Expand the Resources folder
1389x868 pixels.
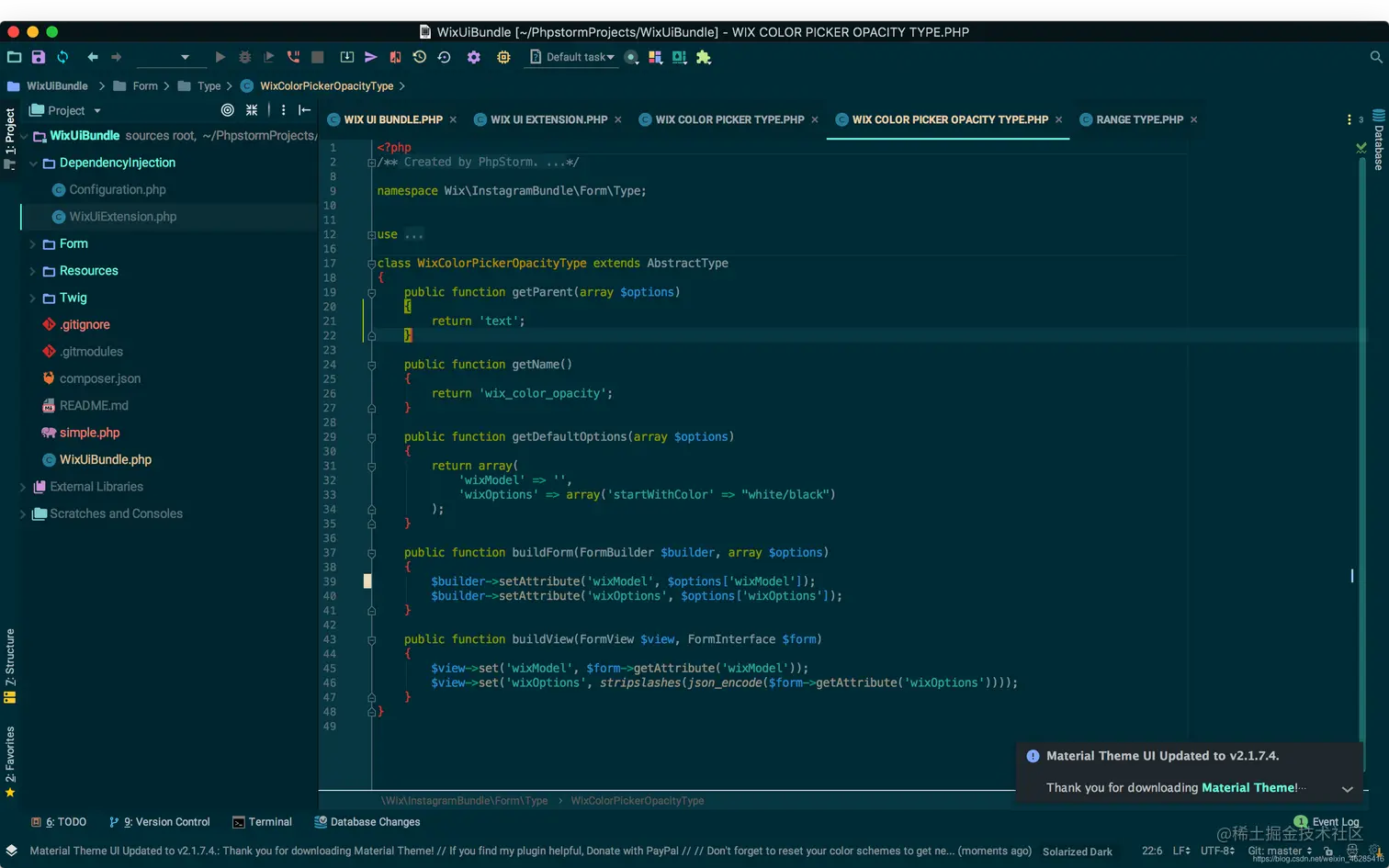pos(33,271)
